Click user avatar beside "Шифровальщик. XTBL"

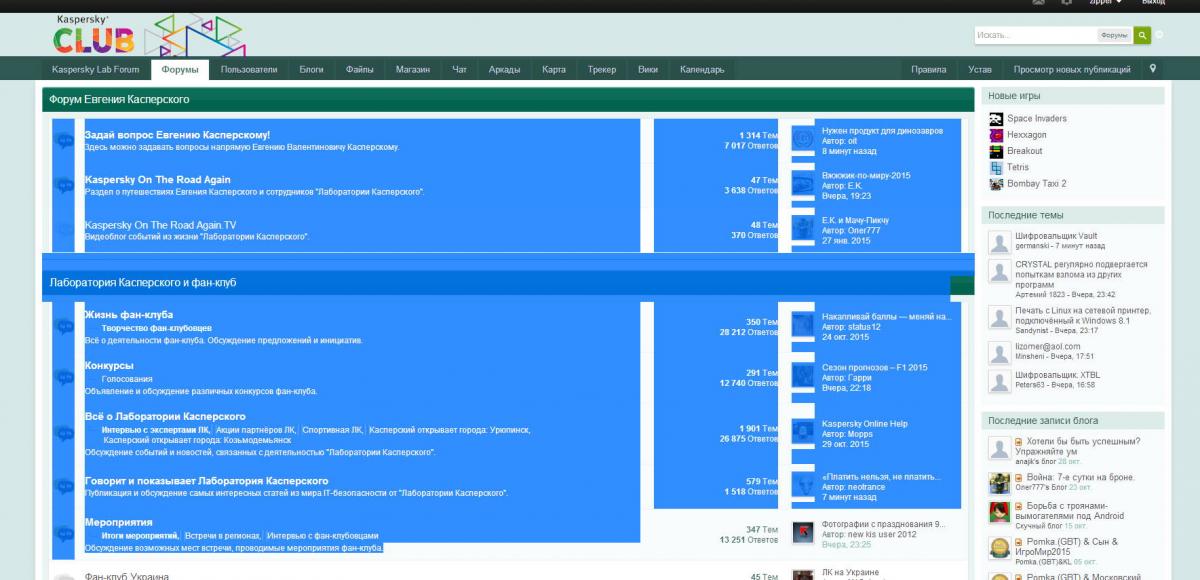(998, 381)
